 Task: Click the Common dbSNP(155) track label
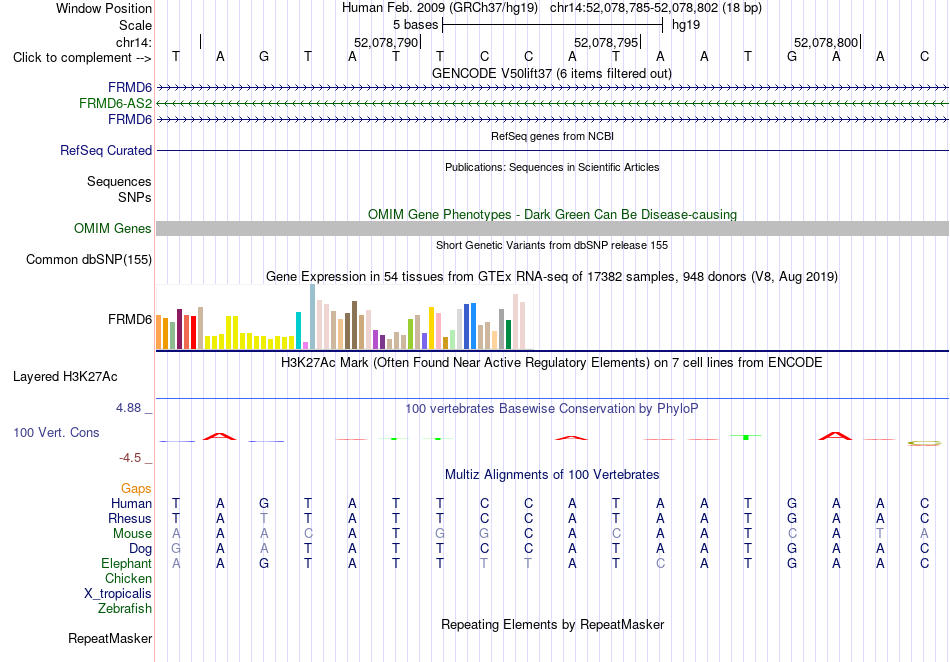coord(89,259)
